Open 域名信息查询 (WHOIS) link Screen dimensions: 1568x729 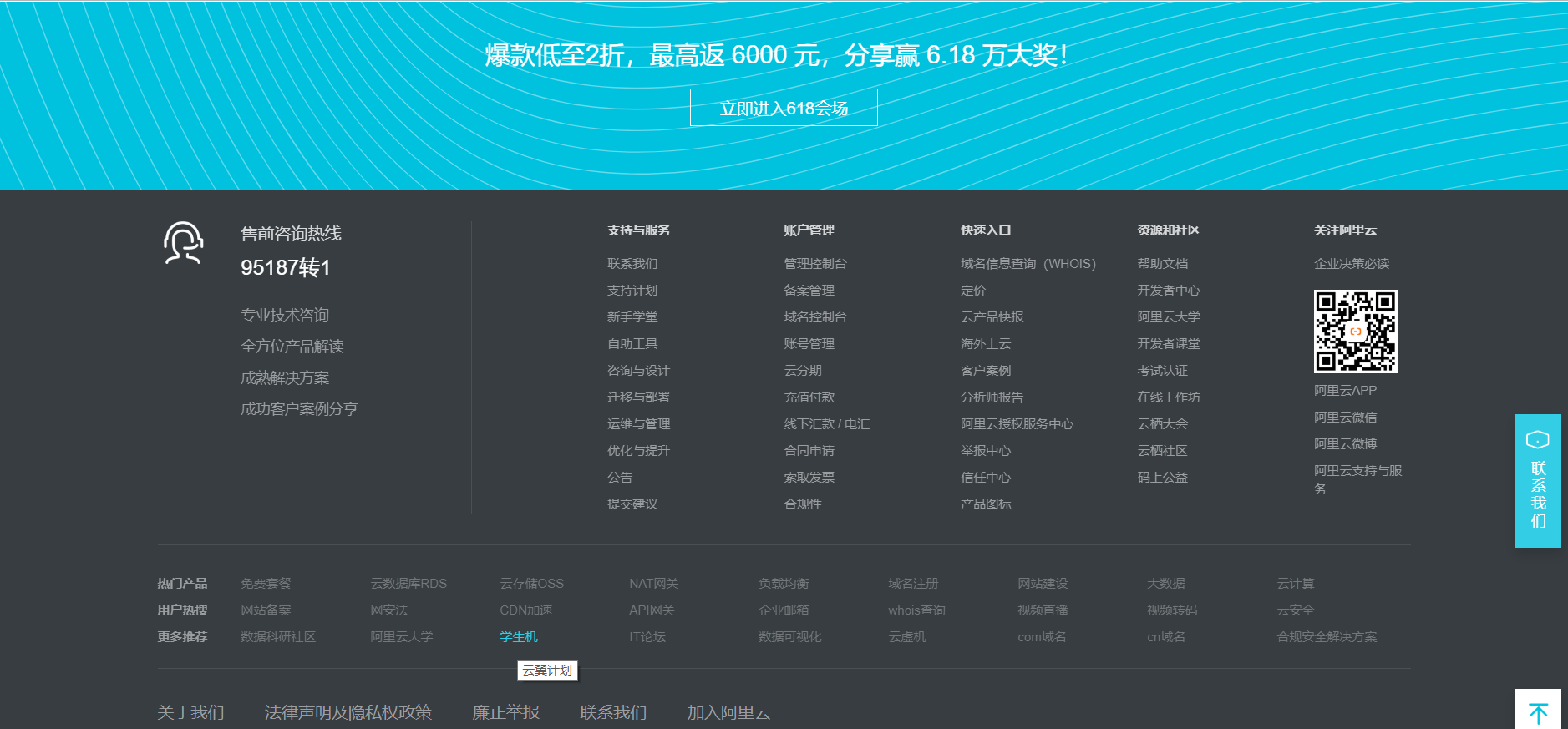pyautogui.click(x=1028, y=264)
